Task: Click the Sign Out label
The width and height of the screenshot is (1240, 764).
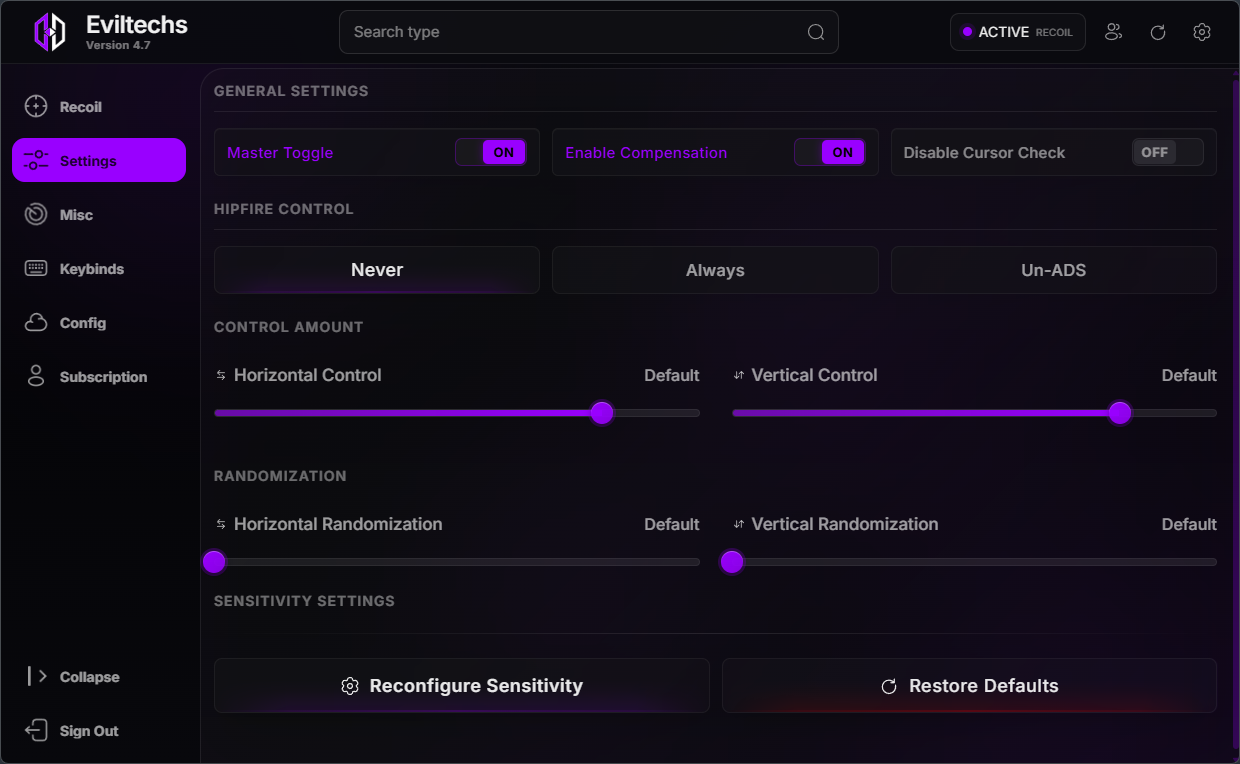Action: 89,731
